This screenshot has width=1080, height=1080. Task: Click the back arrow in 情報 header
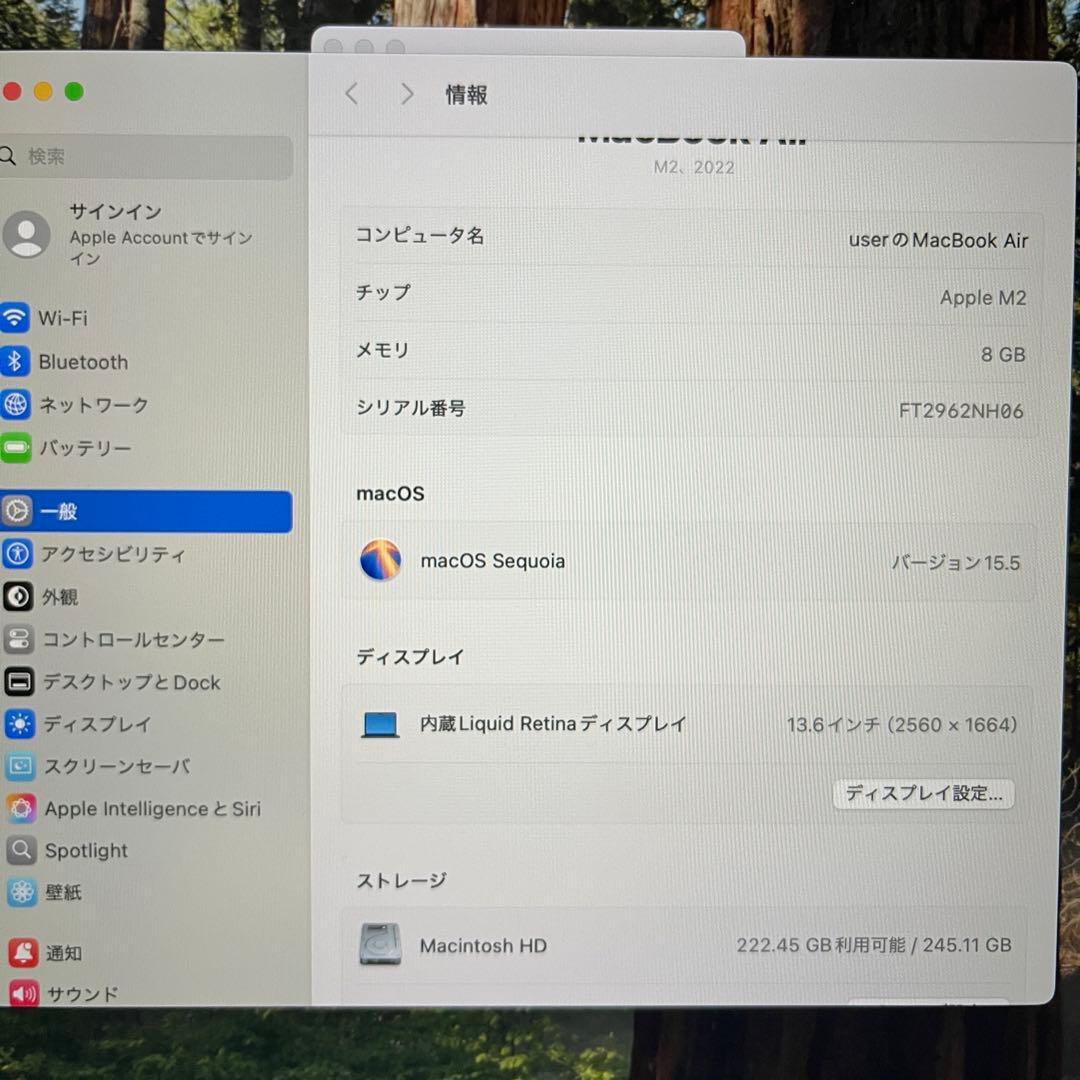[x=351, y=93]
